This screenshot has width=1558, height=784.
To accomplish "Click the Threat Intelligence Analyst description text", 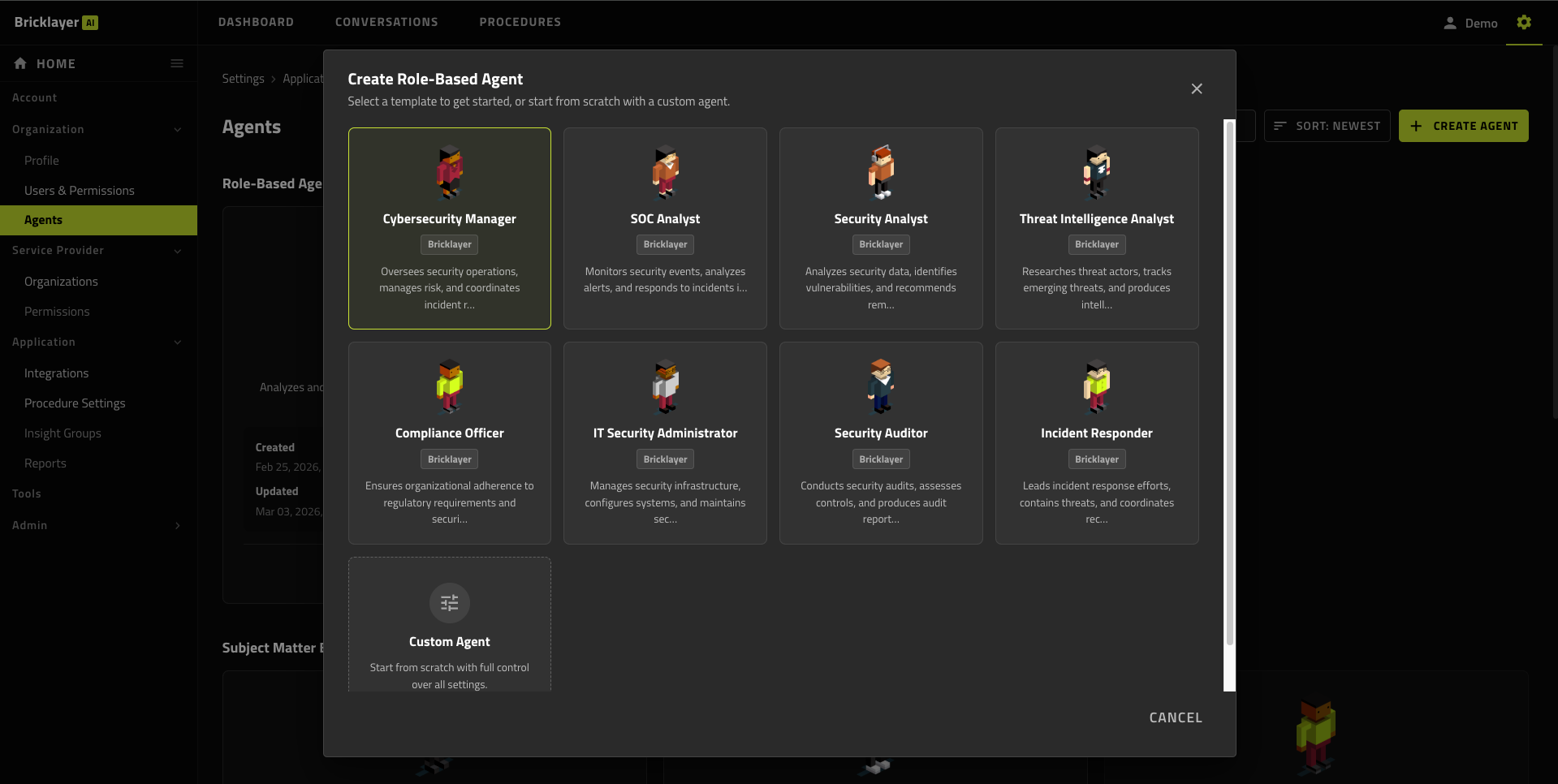I will pos(1097,288).
